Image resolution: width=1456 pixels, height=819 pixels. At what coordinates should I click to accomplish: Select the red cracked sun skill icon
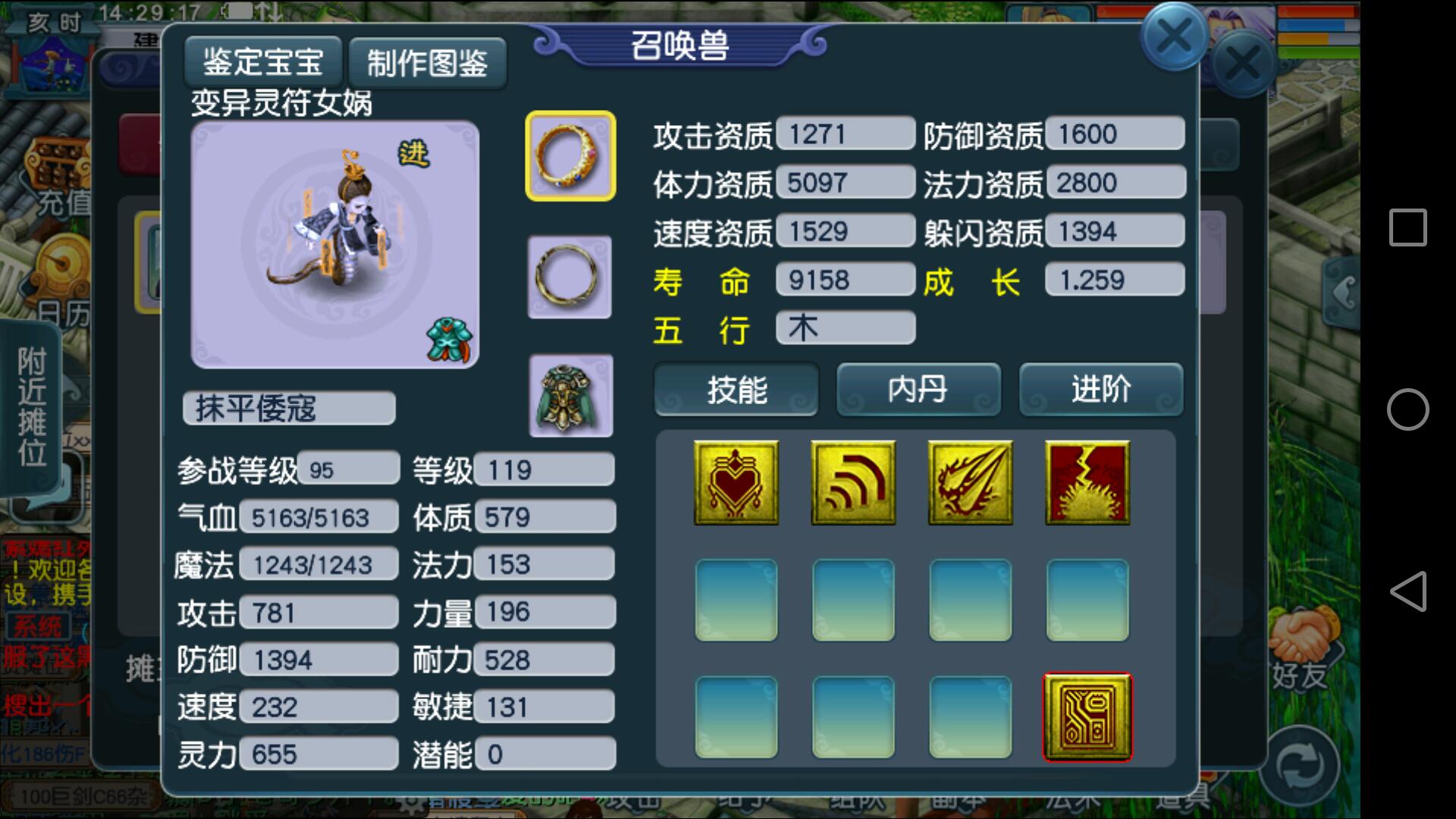click(x=1087, y=483)
